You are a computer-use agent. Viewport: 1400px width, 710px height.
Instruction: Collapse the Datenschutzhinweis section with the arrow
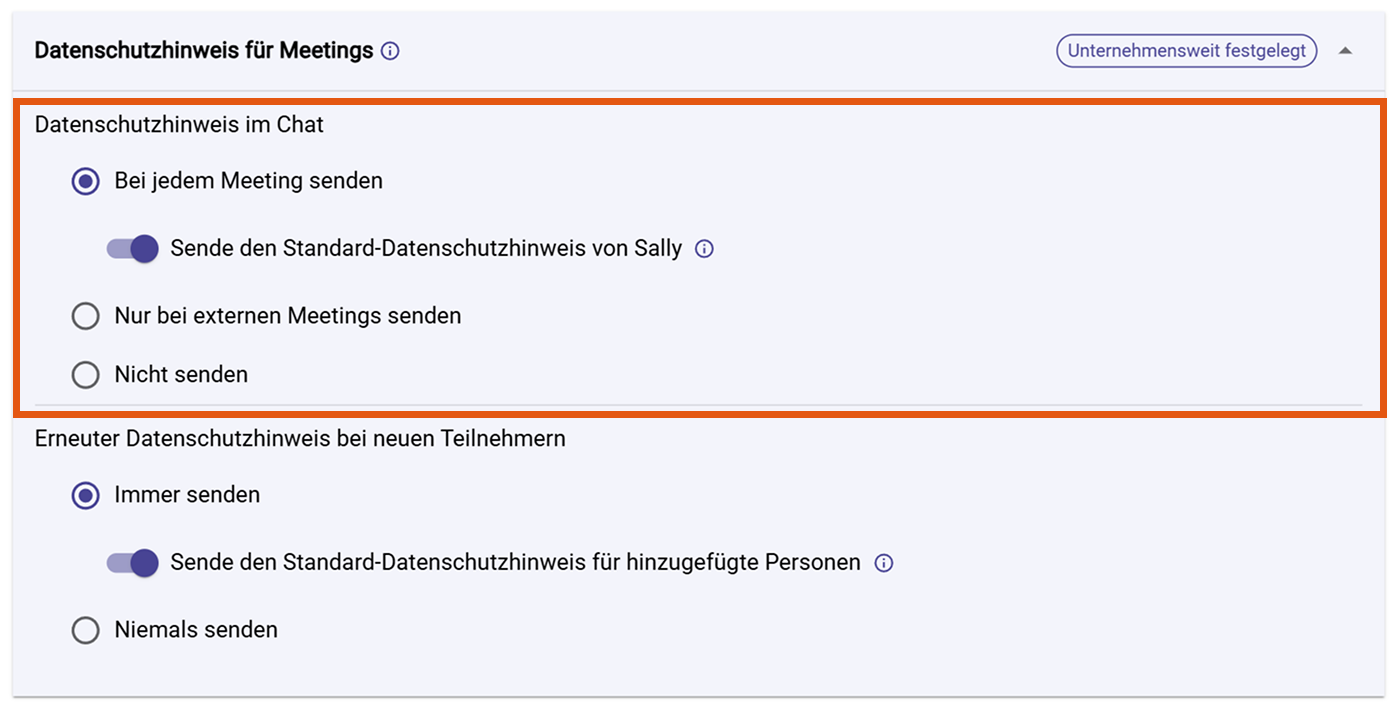(1346, 51)
